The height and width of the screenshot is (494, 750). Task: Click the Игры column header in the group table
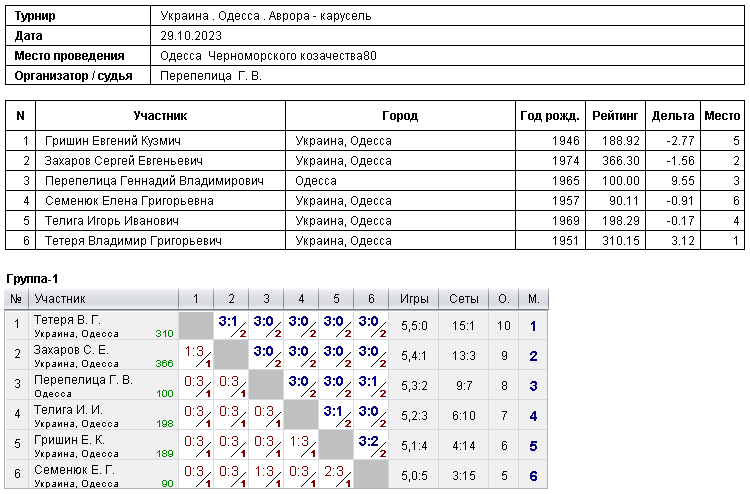pyautogui.click(x=414, y=299)
